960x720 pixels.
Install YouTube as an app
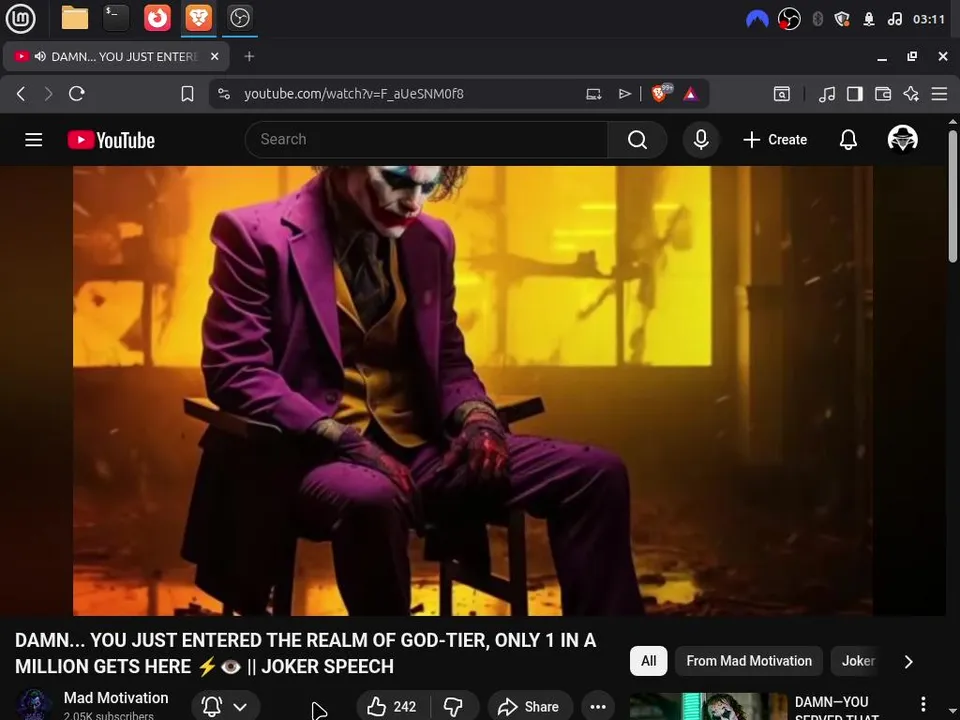coord(593,94)
